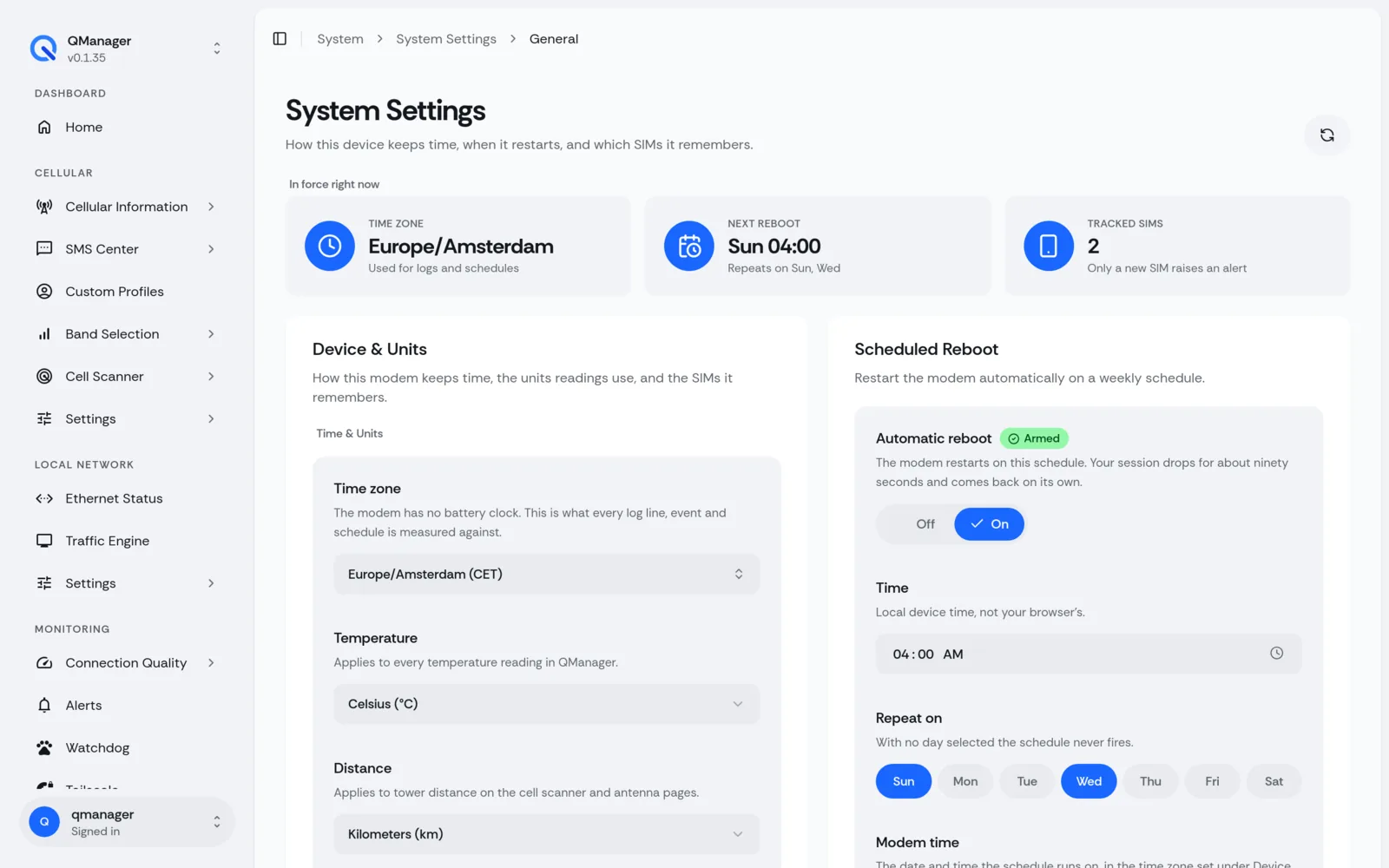This screenshot has width=1389, height=868.
Task: Click the Cellular Information antenna icon
Action: pyautogui.click(x=44, y=207)
